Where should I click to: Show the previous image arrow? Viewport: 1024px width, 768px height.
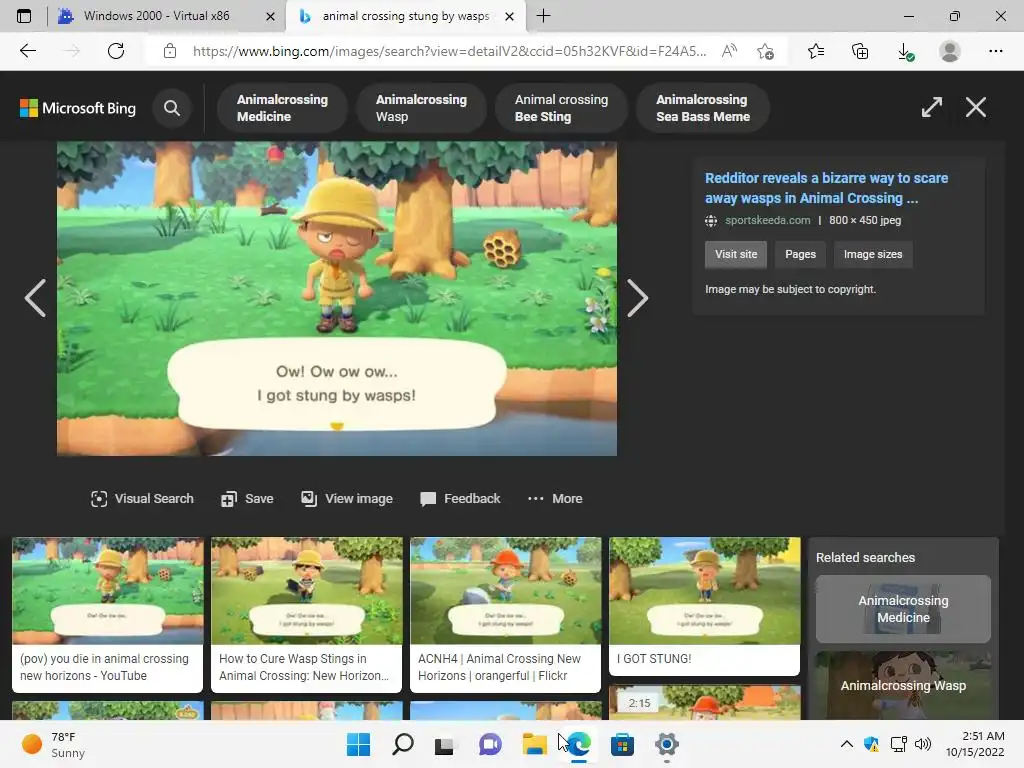pos(35,298)
